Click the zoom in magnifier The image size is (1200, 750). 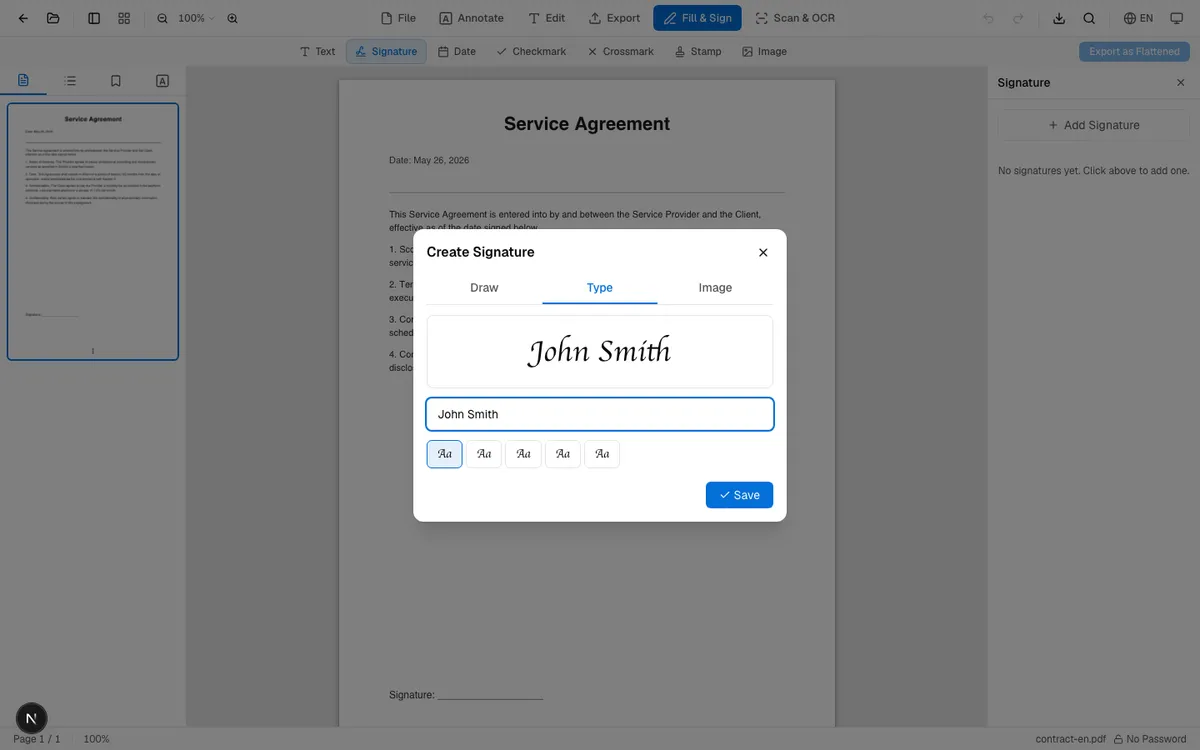(233, 18)
